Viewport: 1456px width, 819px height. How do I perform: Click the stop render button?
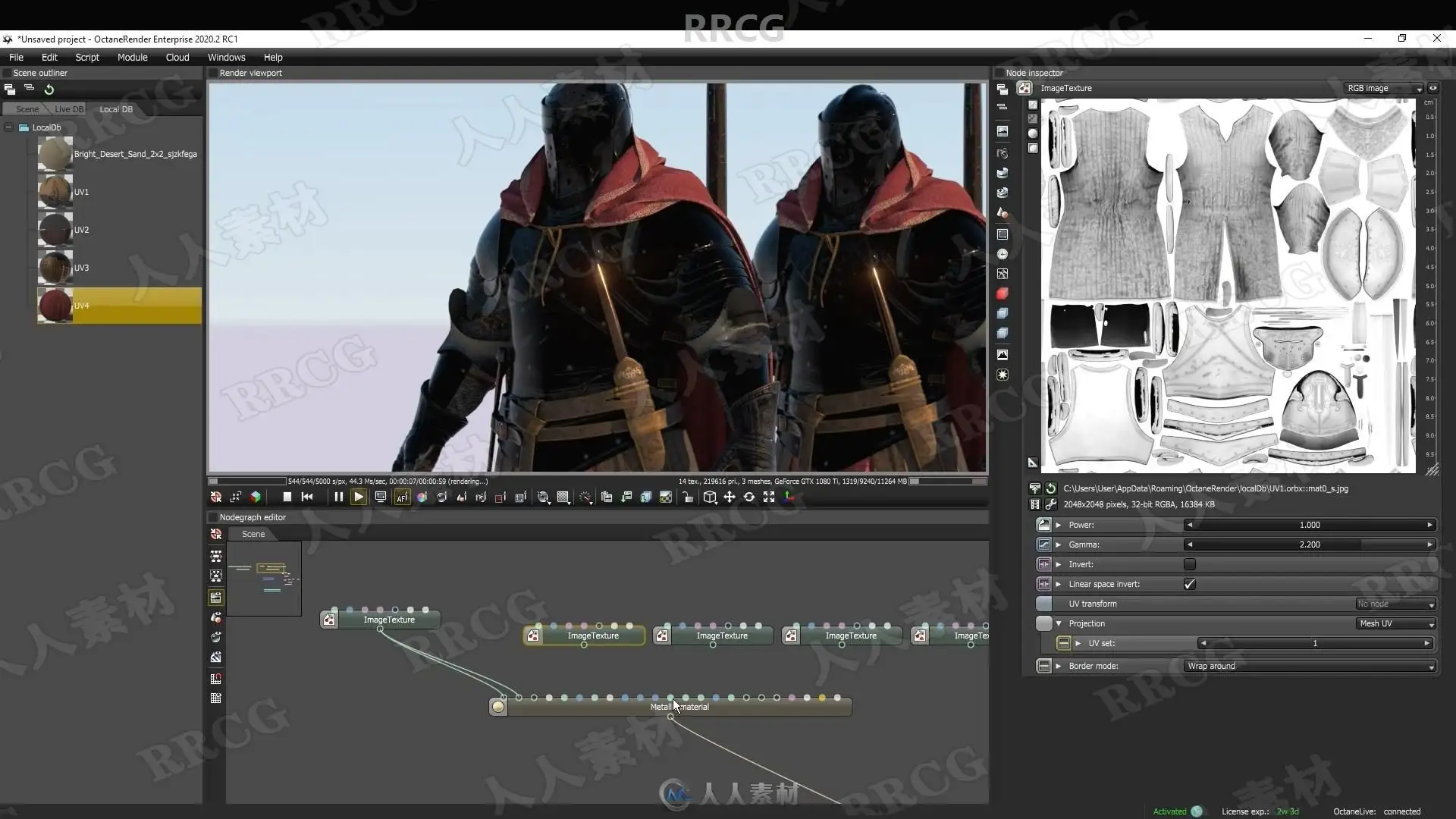(287, 497)
